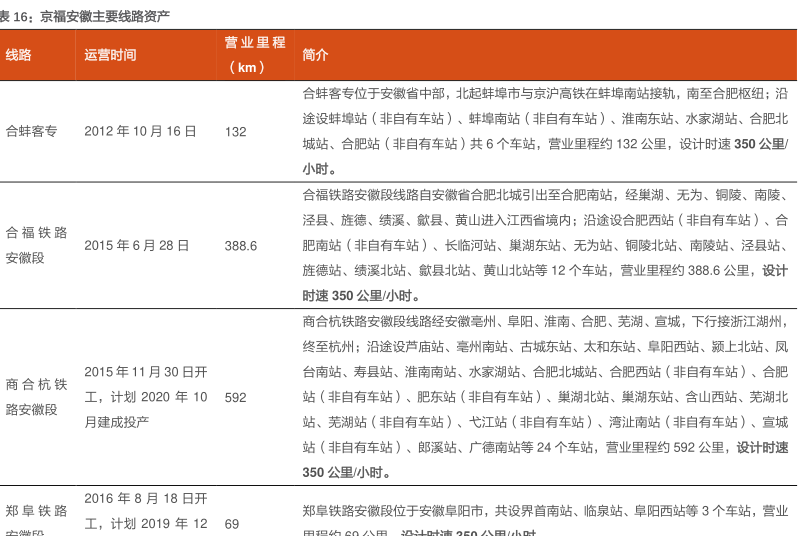The height and width of the screenshot is (536, 802).
Task: Click the 商合杭铁路 description paragraph
Action: tap(545, 397)
